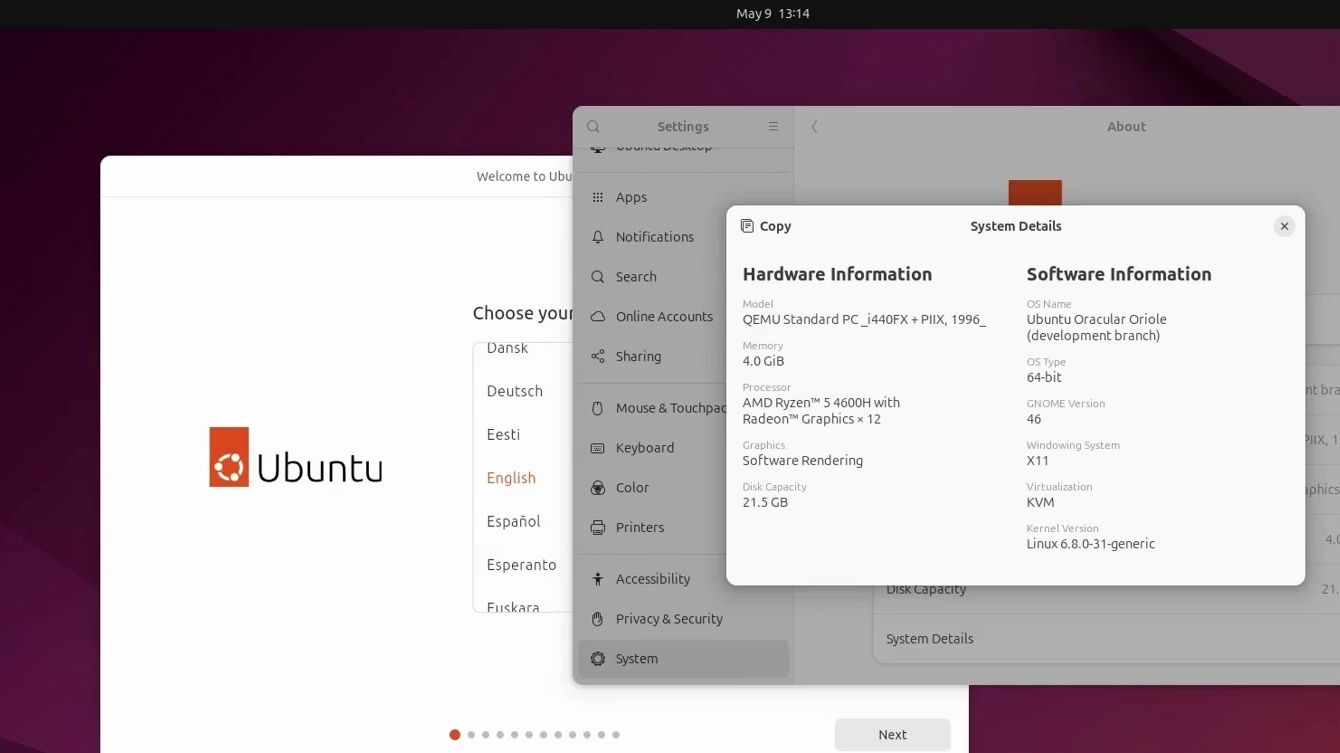Click the Color icon in sidebar
This screenshot has width=1340, height=753.
pyautogui.click(x=598, y=488)
